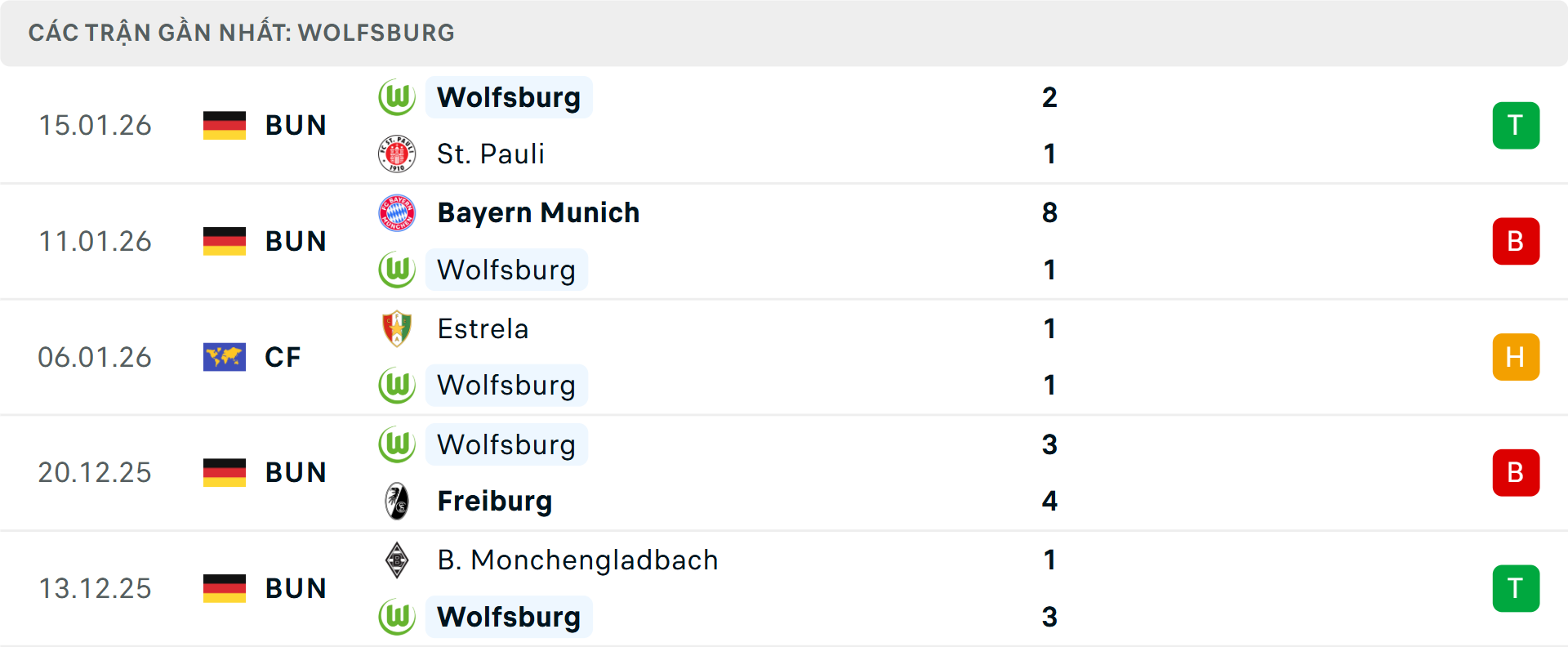Open the B. Monchengladbach team link
The width and height of the screenshot is (1568, 647).
click(577, 560)
